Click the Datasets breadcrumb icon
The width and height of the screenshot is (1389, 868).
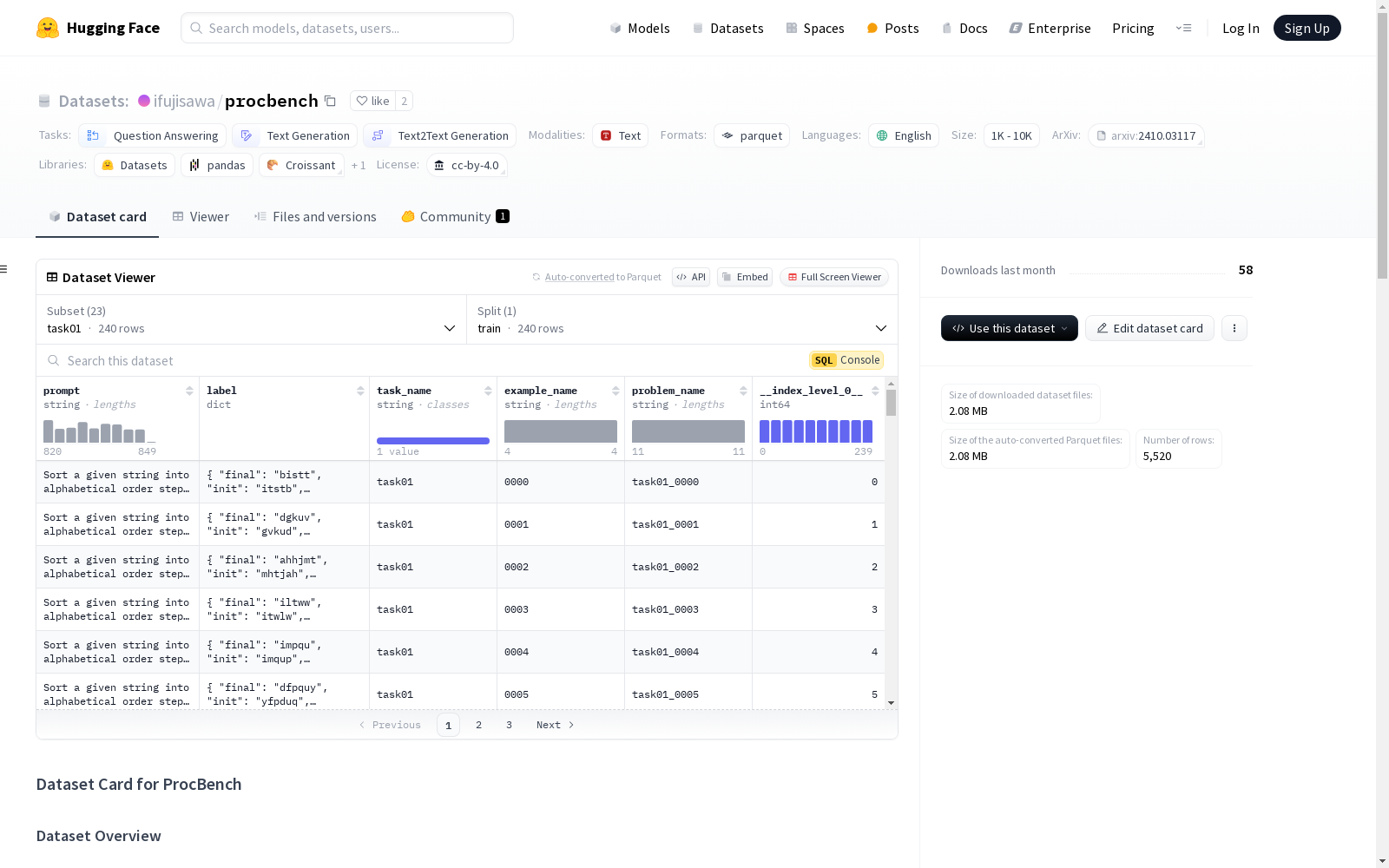point(44,102)
